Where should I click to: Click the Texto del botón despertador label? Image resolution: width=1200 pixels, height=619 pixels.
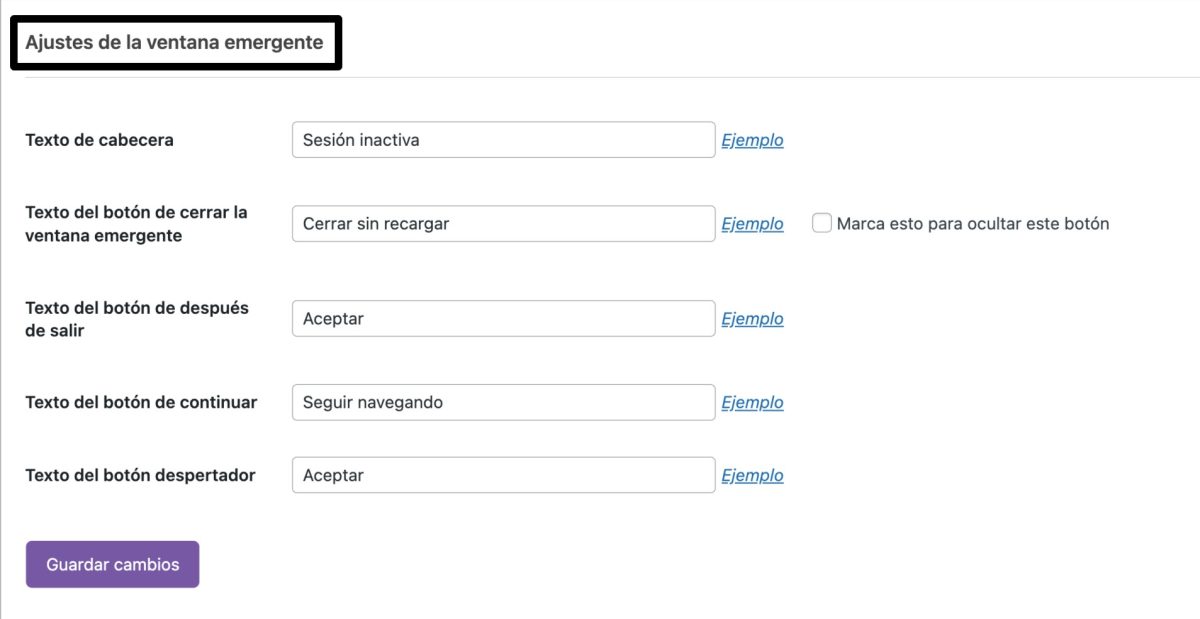coord(141,475)
